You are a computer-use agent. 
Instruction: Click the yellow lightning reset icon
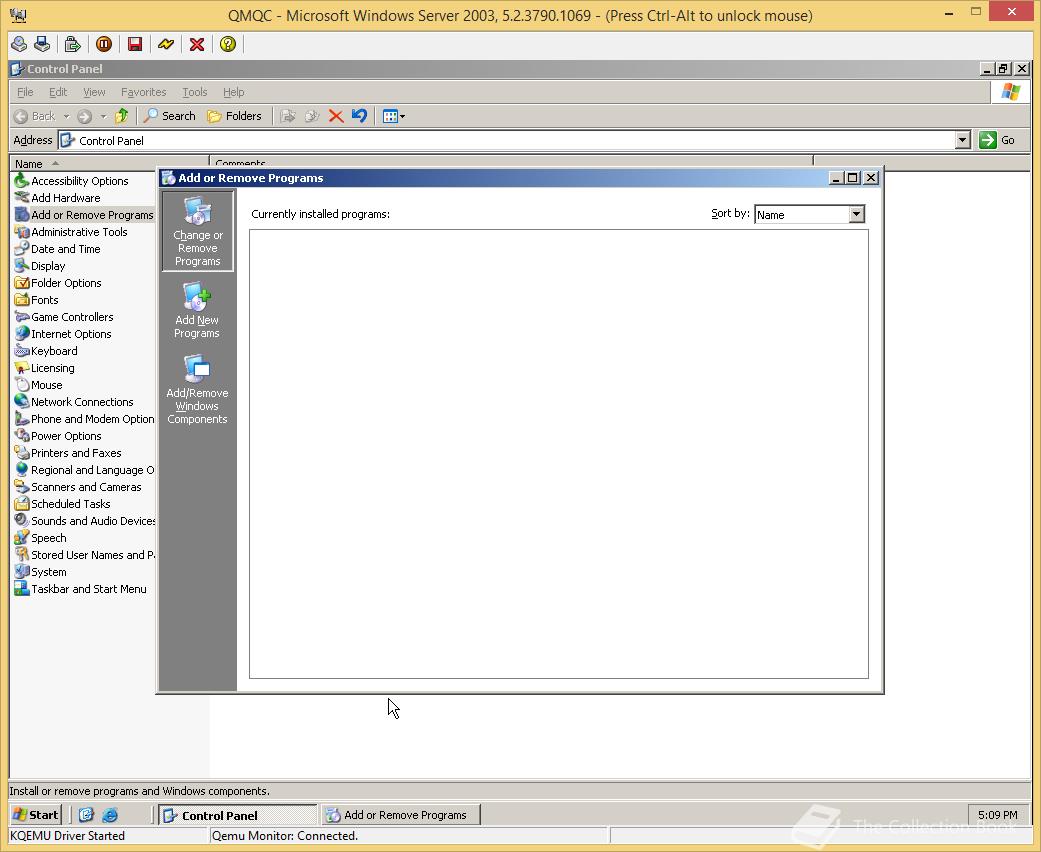pyautogui.click(x=165, y=44)
